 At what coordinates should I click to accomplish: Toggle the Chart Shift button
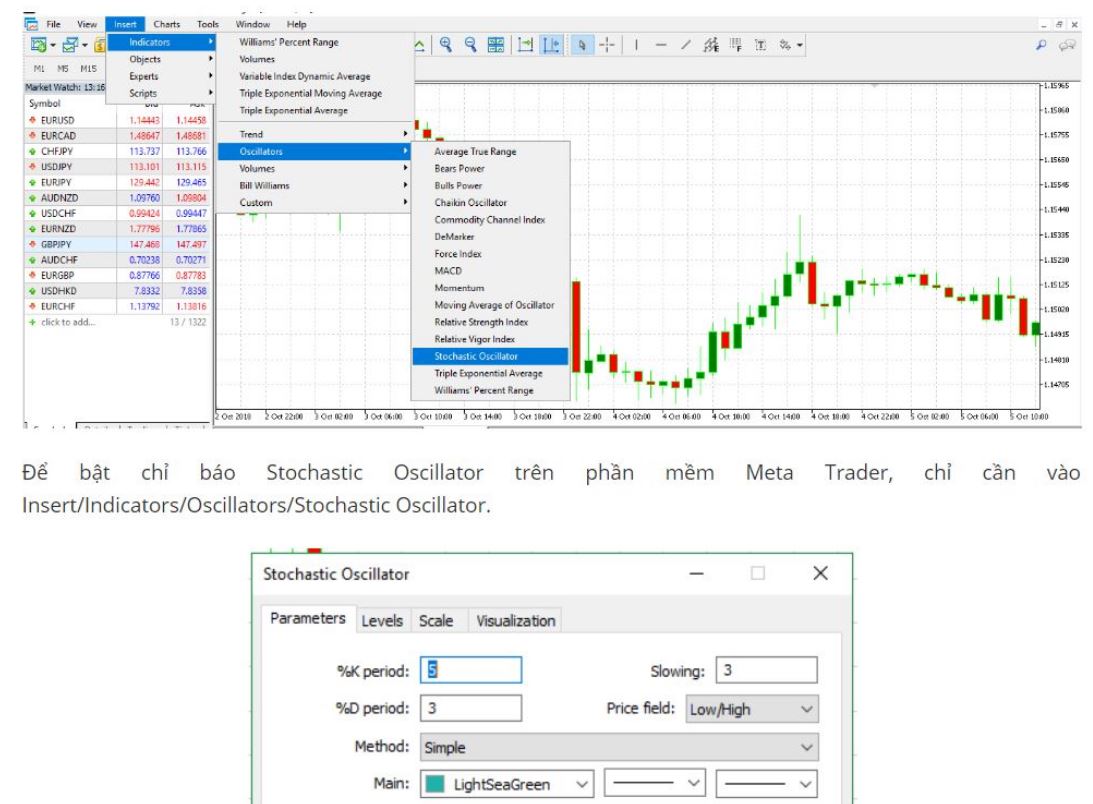pyautogui.click(x=552, y=46)
